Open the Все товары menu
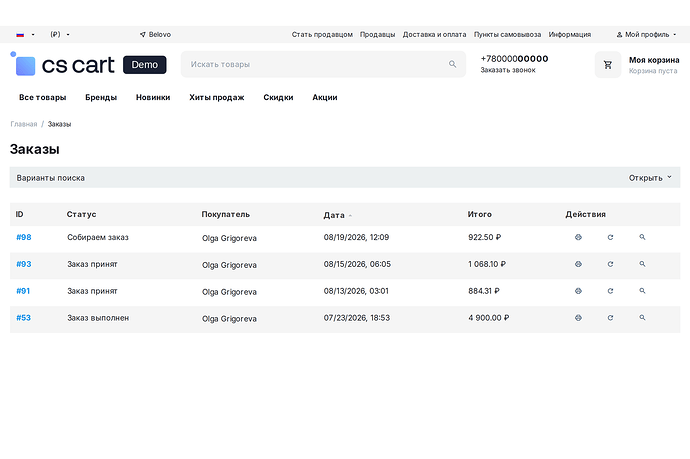This screenshot has width=690, height=459. [x=43, y=97]
